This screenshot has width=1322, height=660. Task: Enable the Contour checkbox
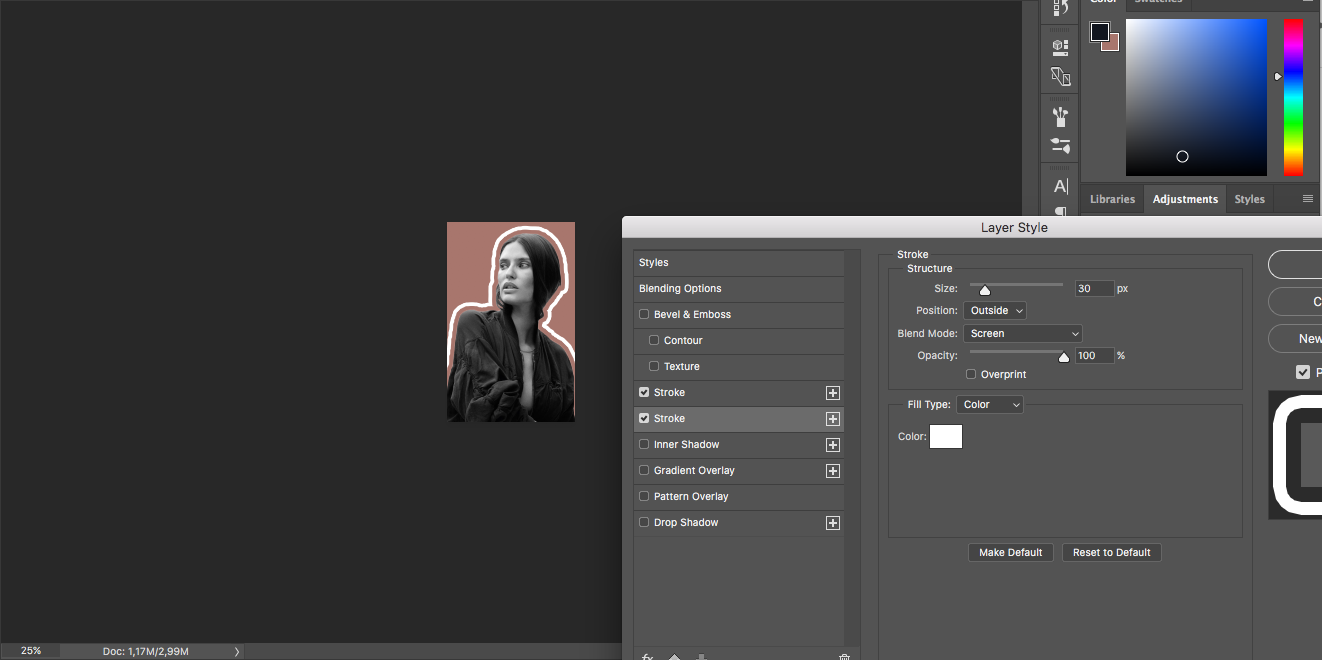tap(654, 340)
